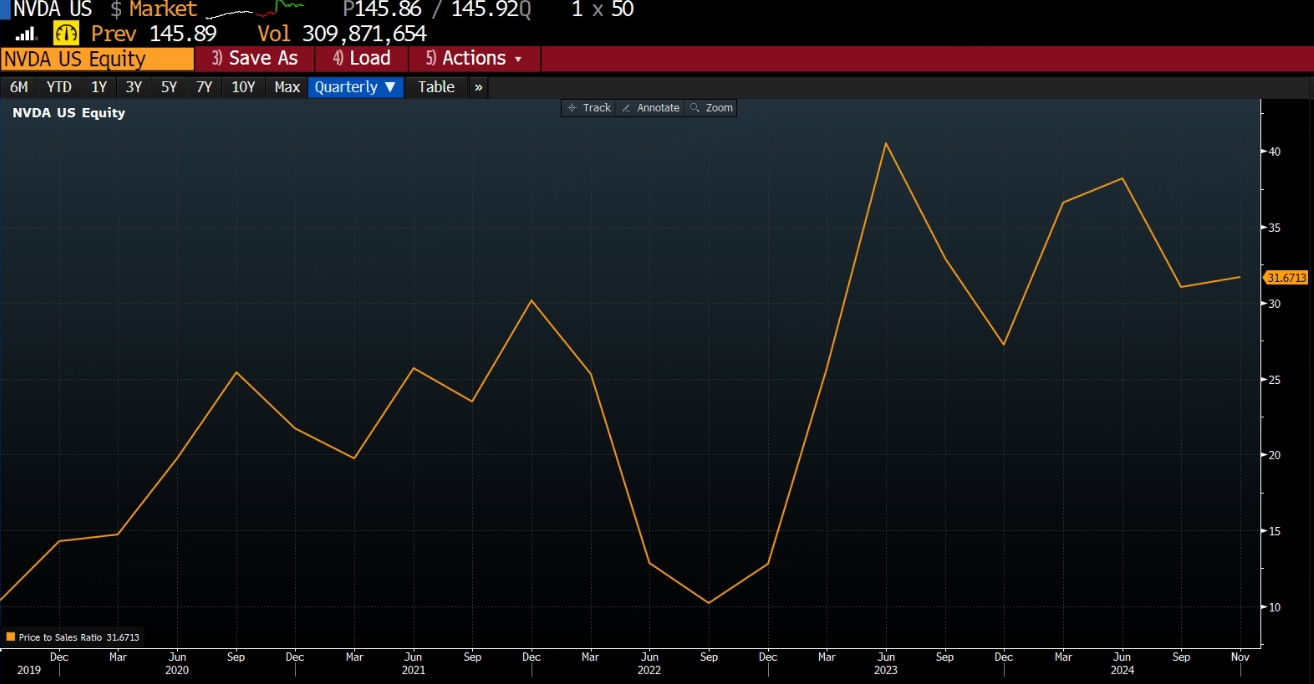1314x684 pixels.
Task: Click the NVDA US Equity chart title
Action: point(69,113)
